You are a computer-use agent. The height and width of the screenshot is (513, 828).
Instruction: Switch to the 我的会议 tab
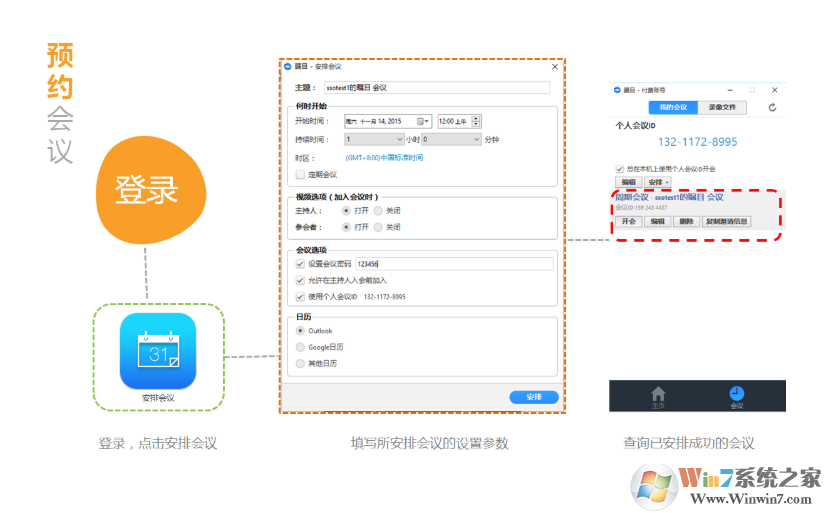[673, 107]
